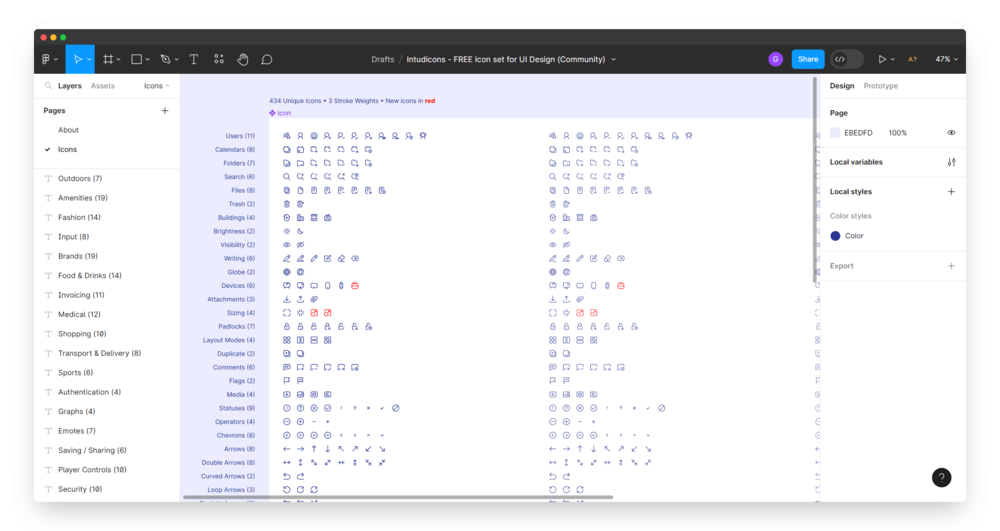The width and height of the screenshot is (1000, 531).
Task: Edit the EBEDFD hex color field
Action: click(858, 133)
